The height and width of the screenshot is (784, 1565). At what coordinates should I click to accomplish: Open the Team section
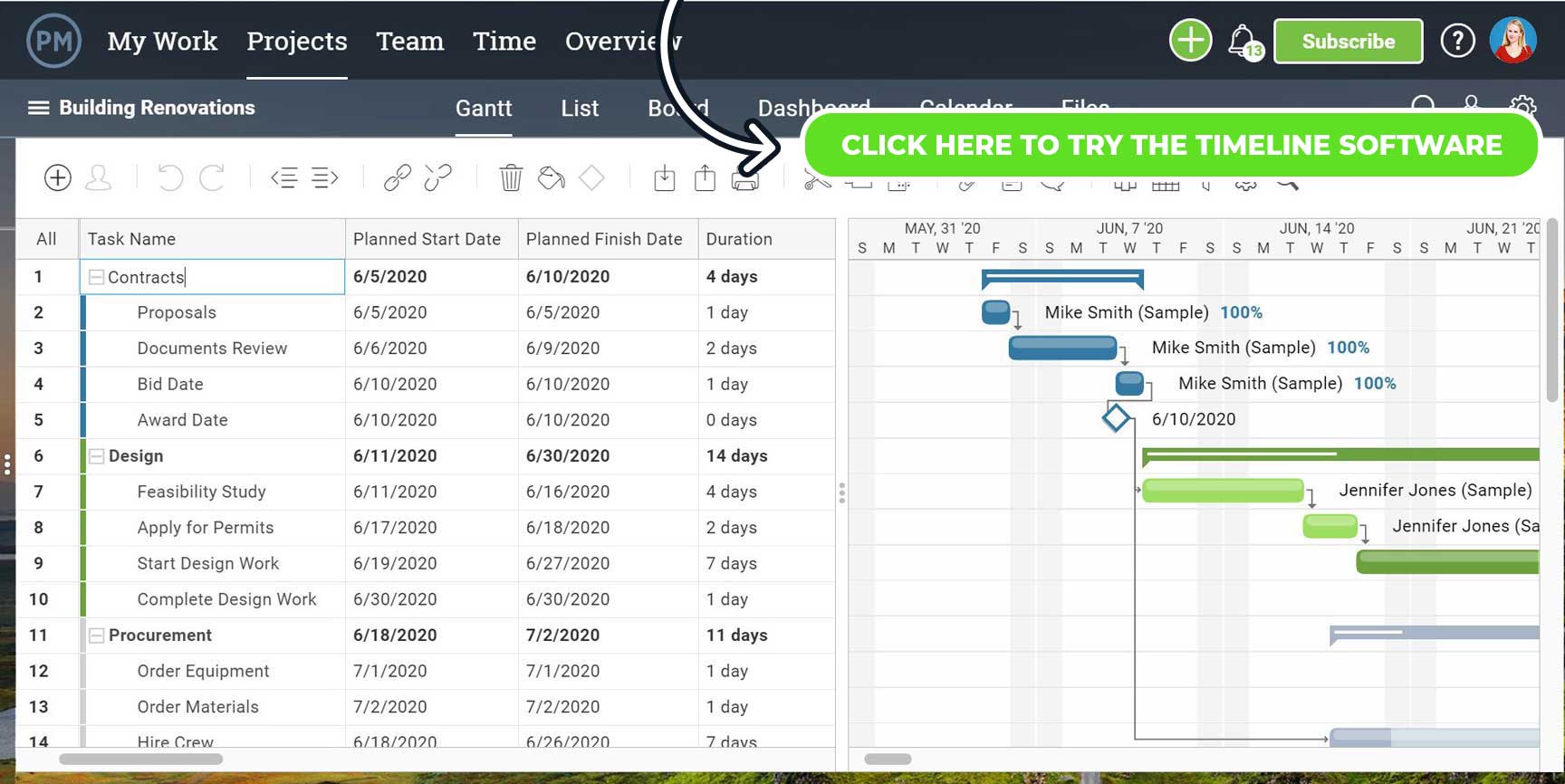point(410,41)
